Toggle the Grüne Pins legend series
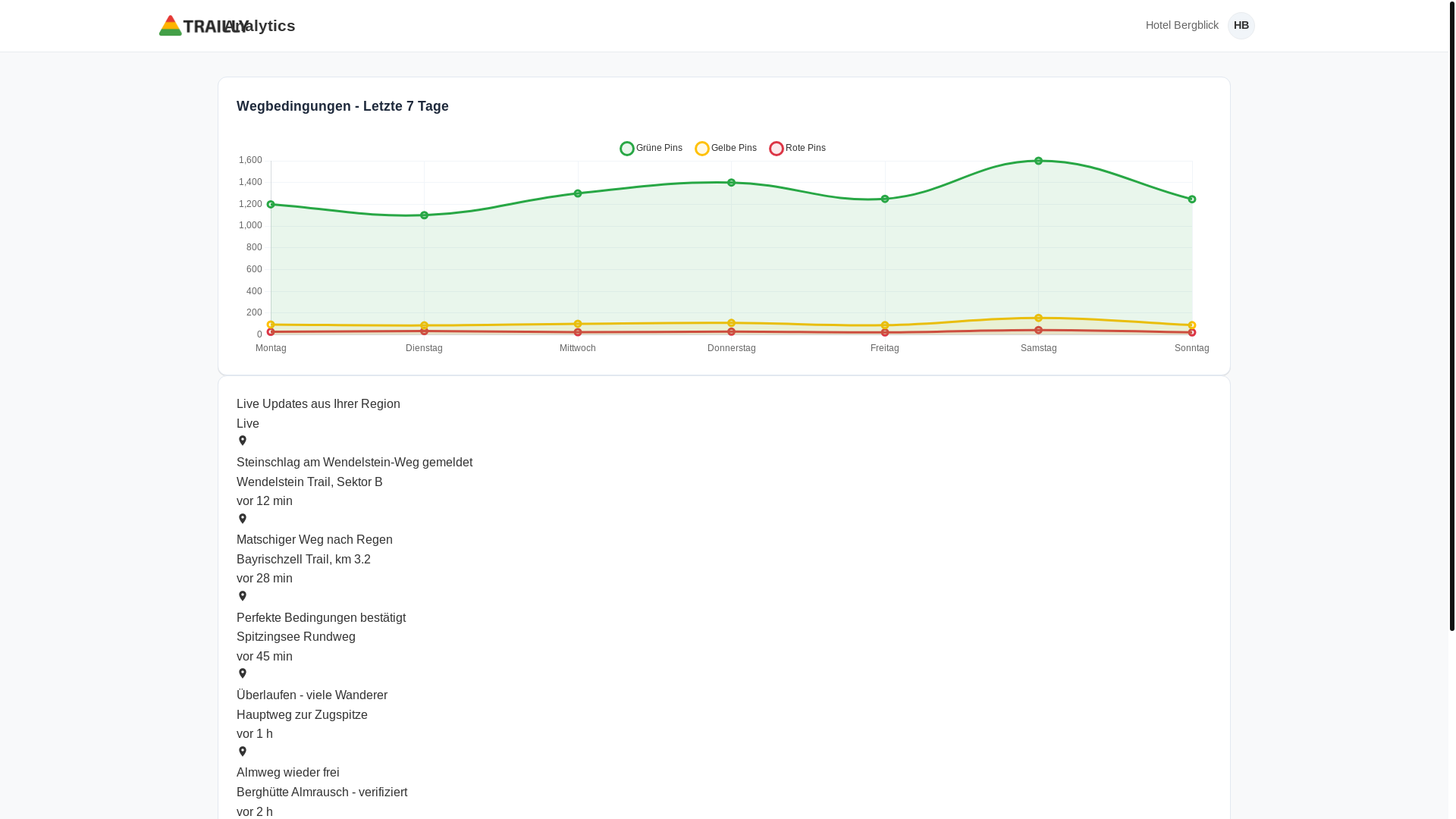The height and width of the screenshot is (819, 1456). pos(651,148)
